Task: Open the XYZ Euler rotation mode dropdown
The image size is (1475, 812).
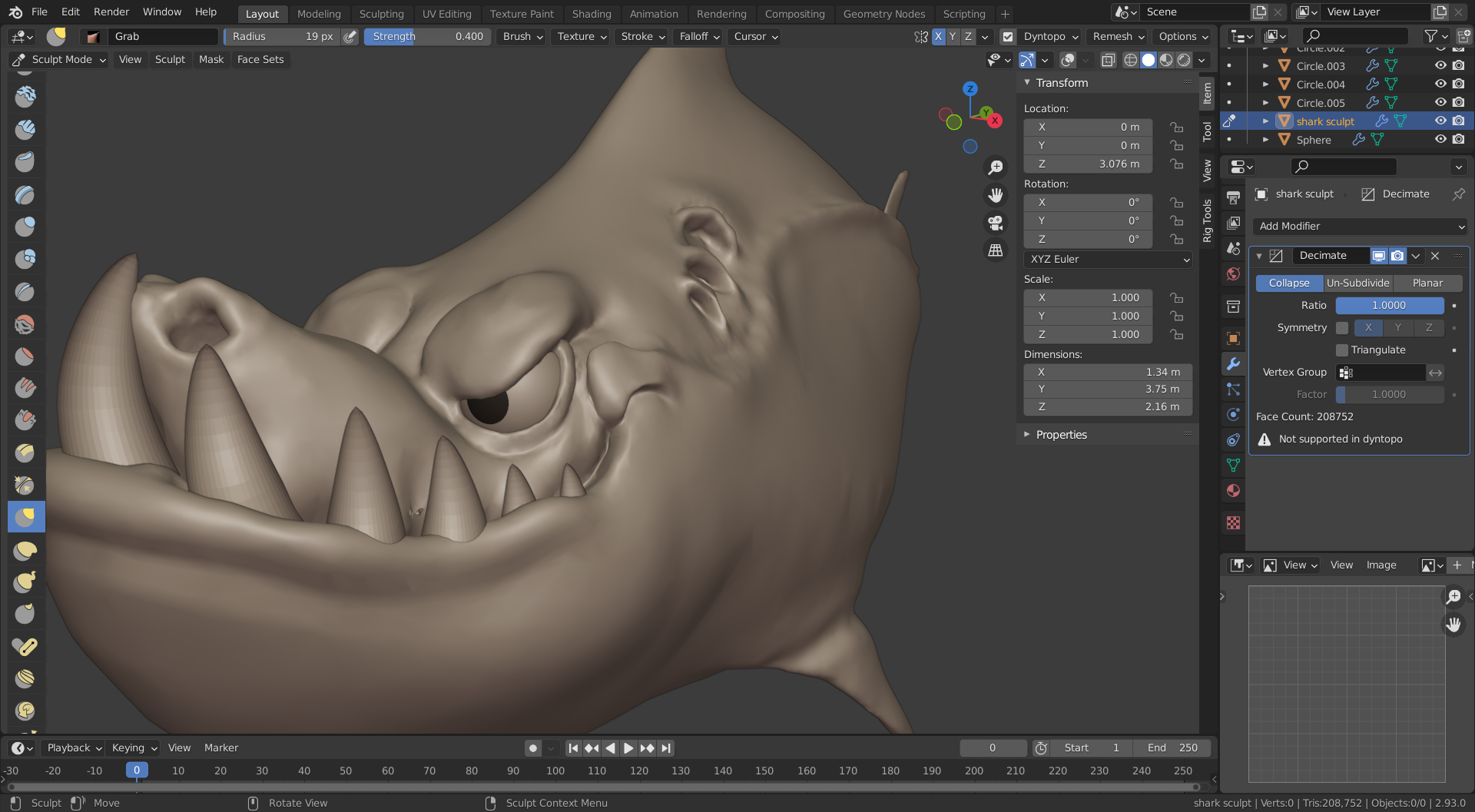Action: coord(1108,260)
